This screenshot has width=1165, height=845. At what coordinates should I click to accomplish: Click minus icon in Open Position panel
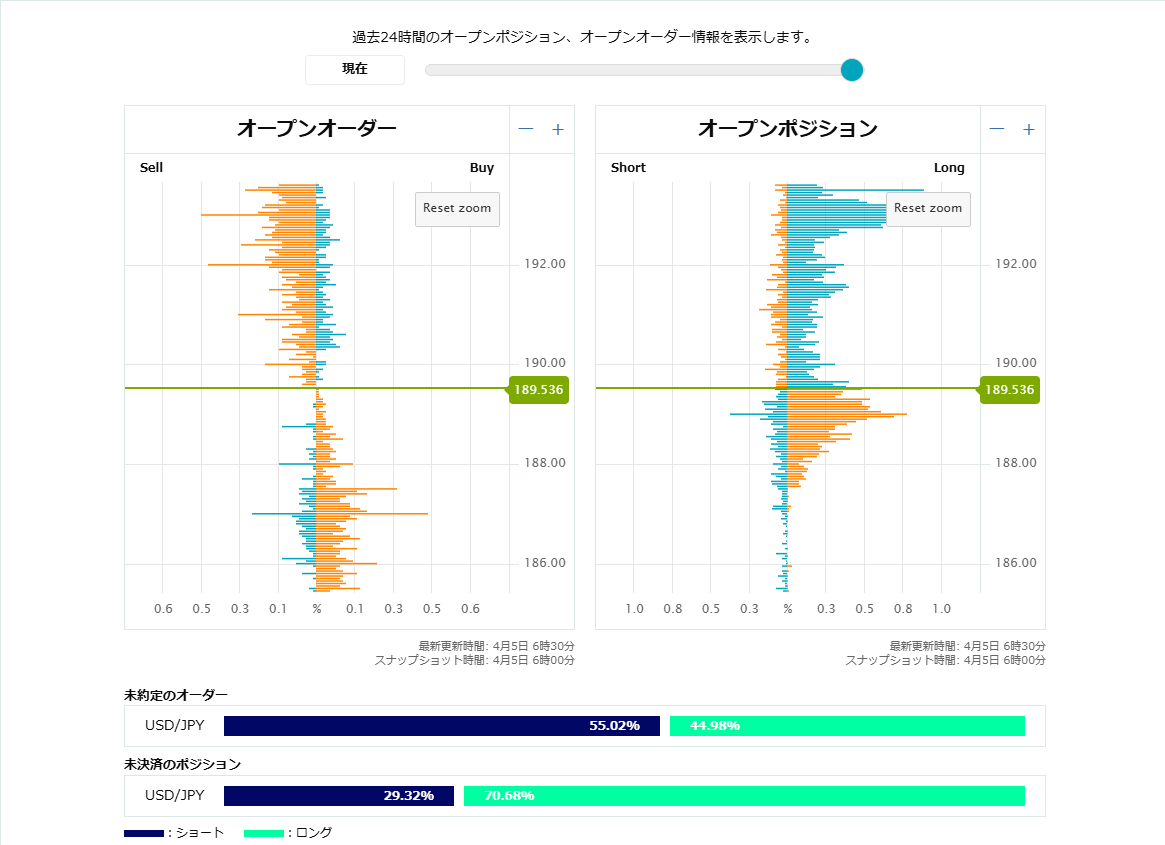point(997,129)
